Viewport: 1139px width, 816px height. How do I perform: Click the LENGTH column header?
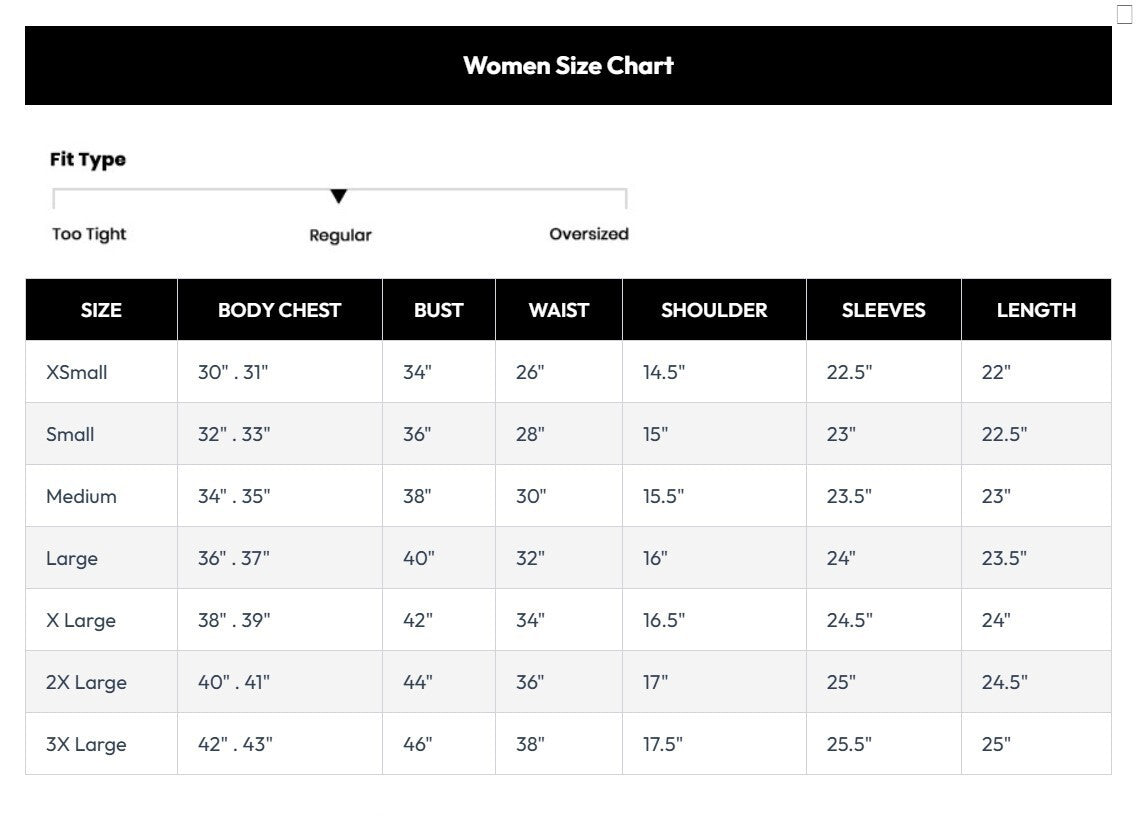coord(1036,310)
